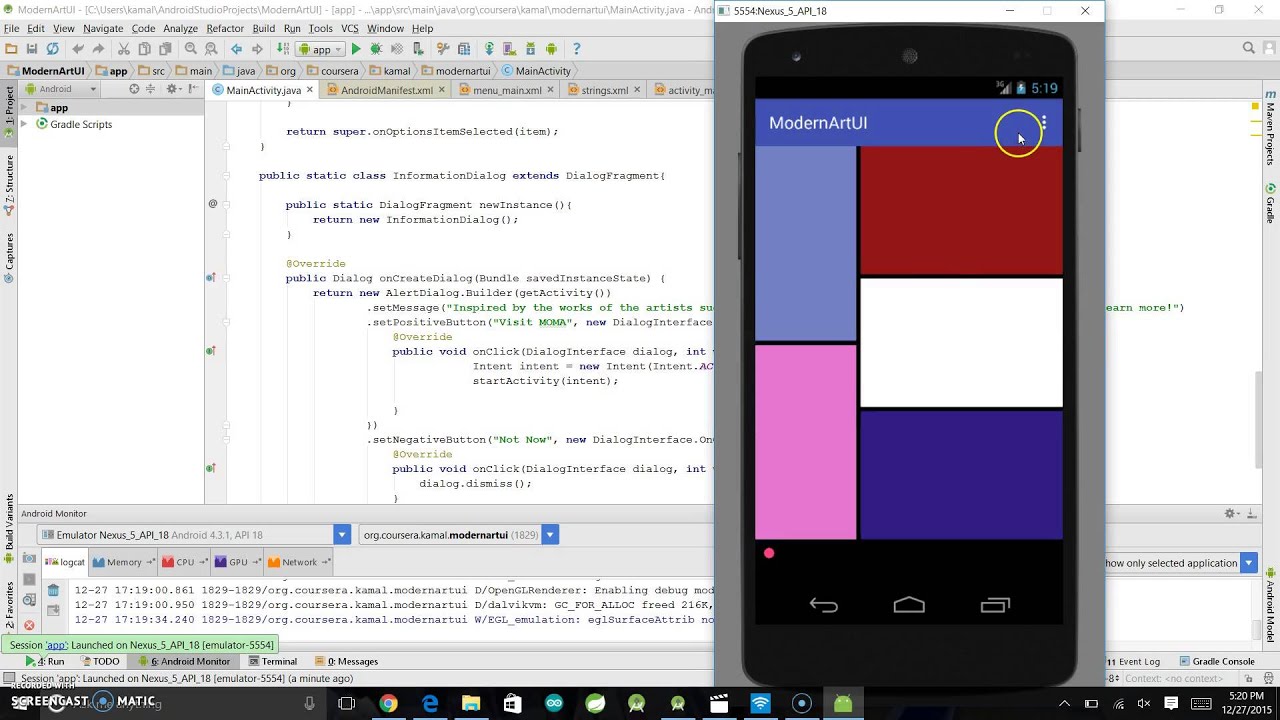Click the Synchronize toolbar icon
Screen dimensions: 1280x720
[52, 49]
